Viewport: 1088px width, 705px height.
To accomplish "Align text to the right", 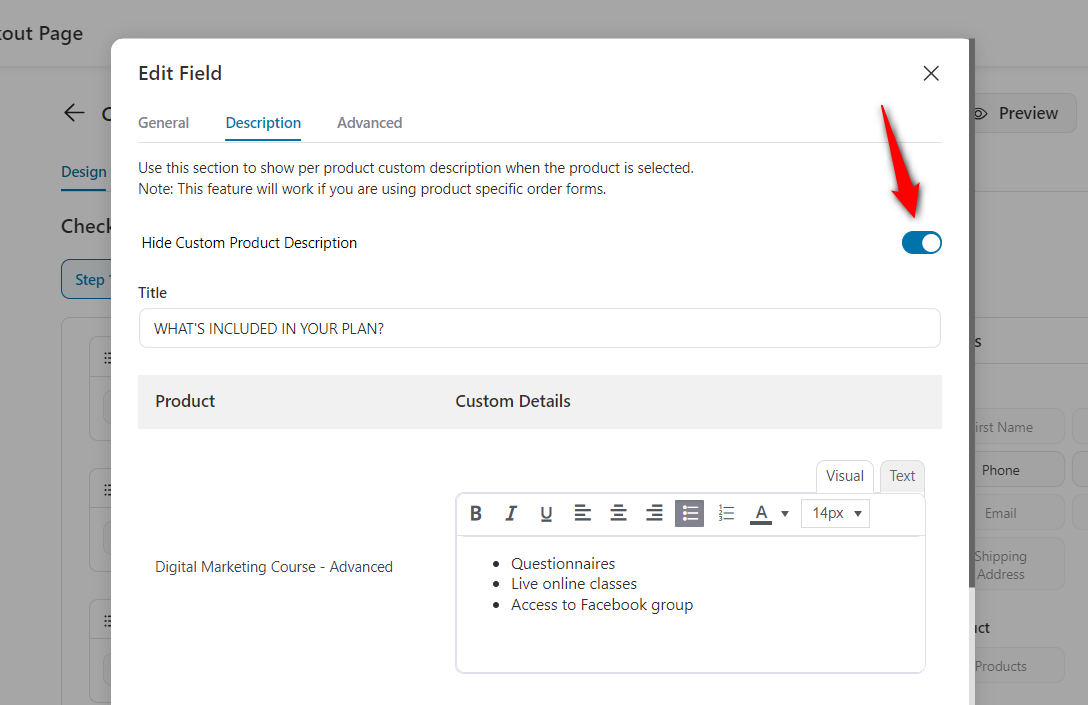I will pyautogui.click(x=653, y=513).
